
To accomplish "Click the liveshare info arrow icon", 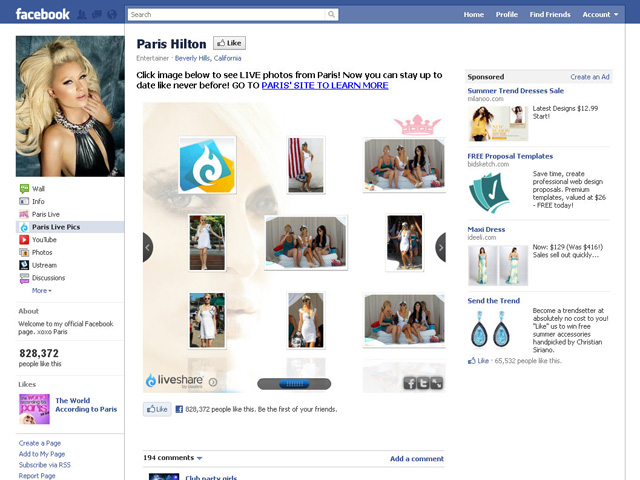I will coord(213,382).
